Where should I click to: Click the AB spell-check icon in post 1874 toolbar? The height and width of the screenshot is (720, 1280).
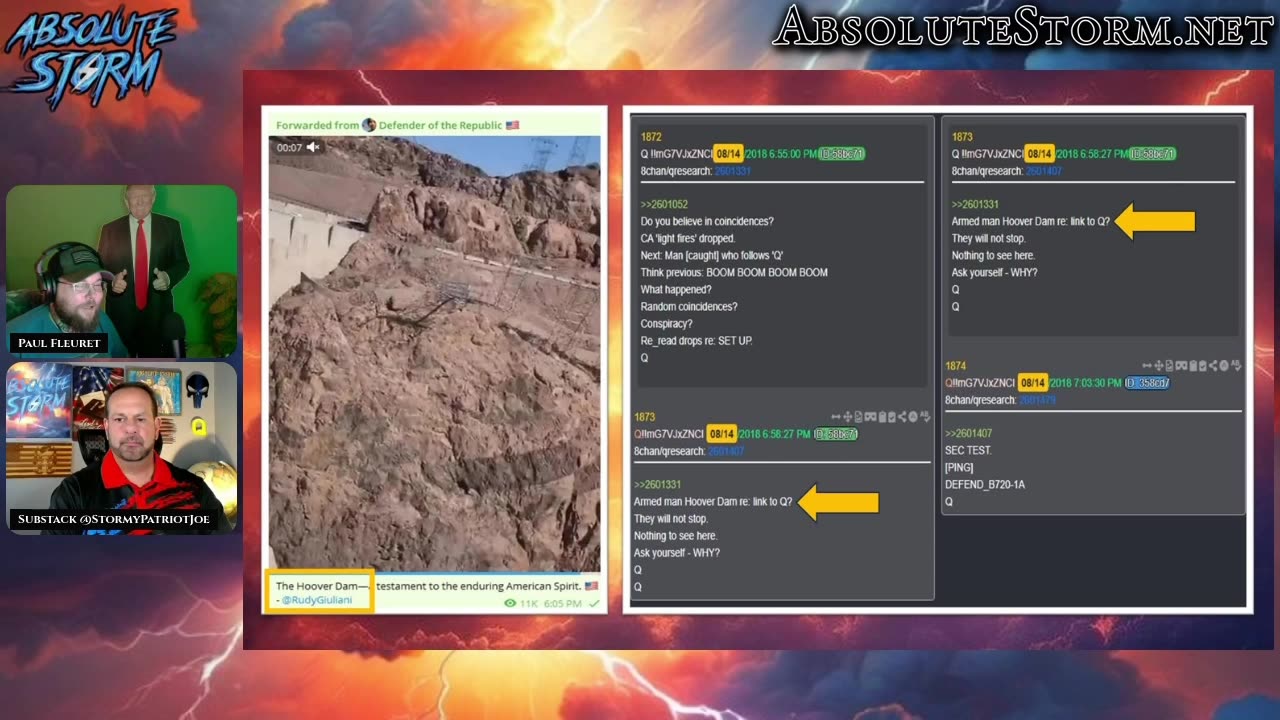pyautogui.click(x=1236, y=366)
